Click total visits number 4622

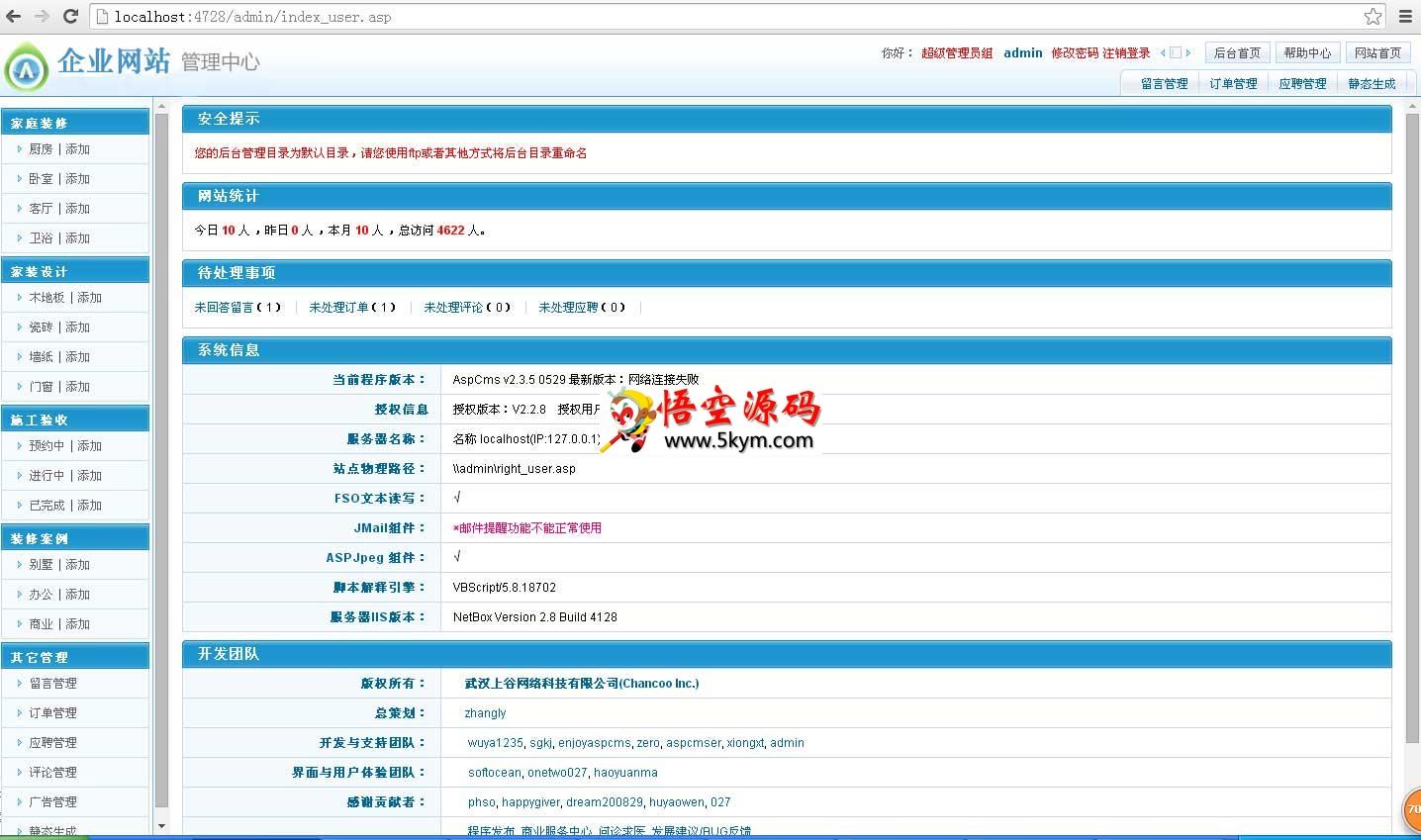coord(450,231)
